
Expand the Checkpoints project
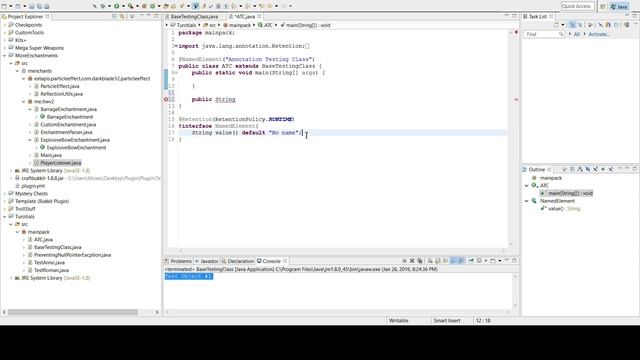point(5,25)
